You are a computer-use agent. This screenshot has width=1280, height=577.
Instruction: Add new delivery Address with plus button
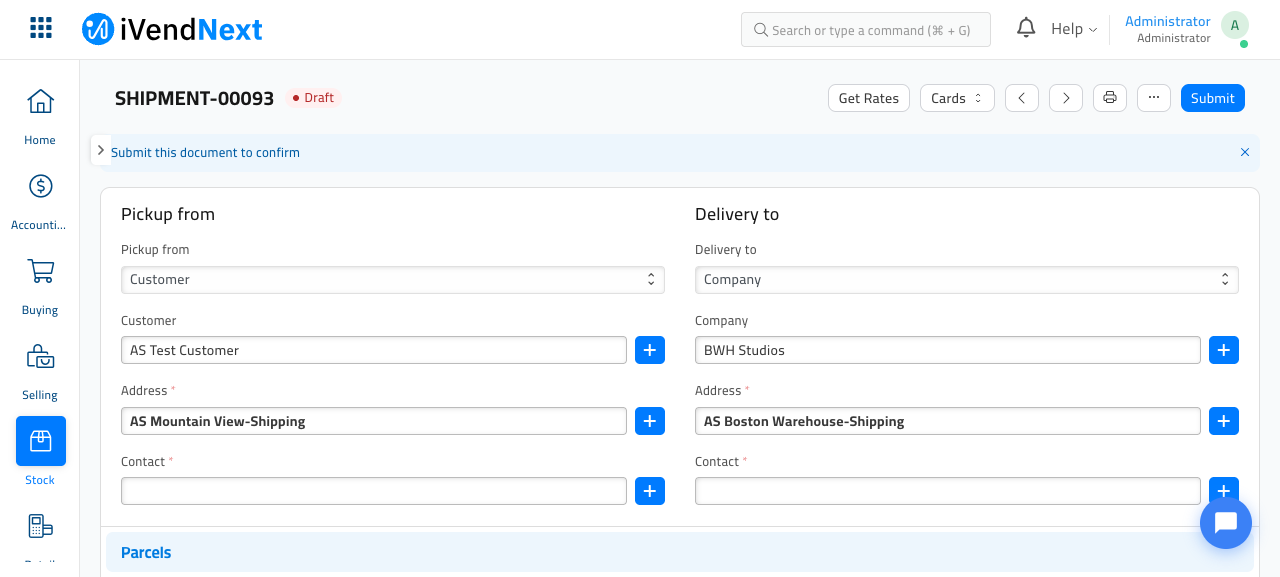pyautogui.click(x=1224, y=421)
